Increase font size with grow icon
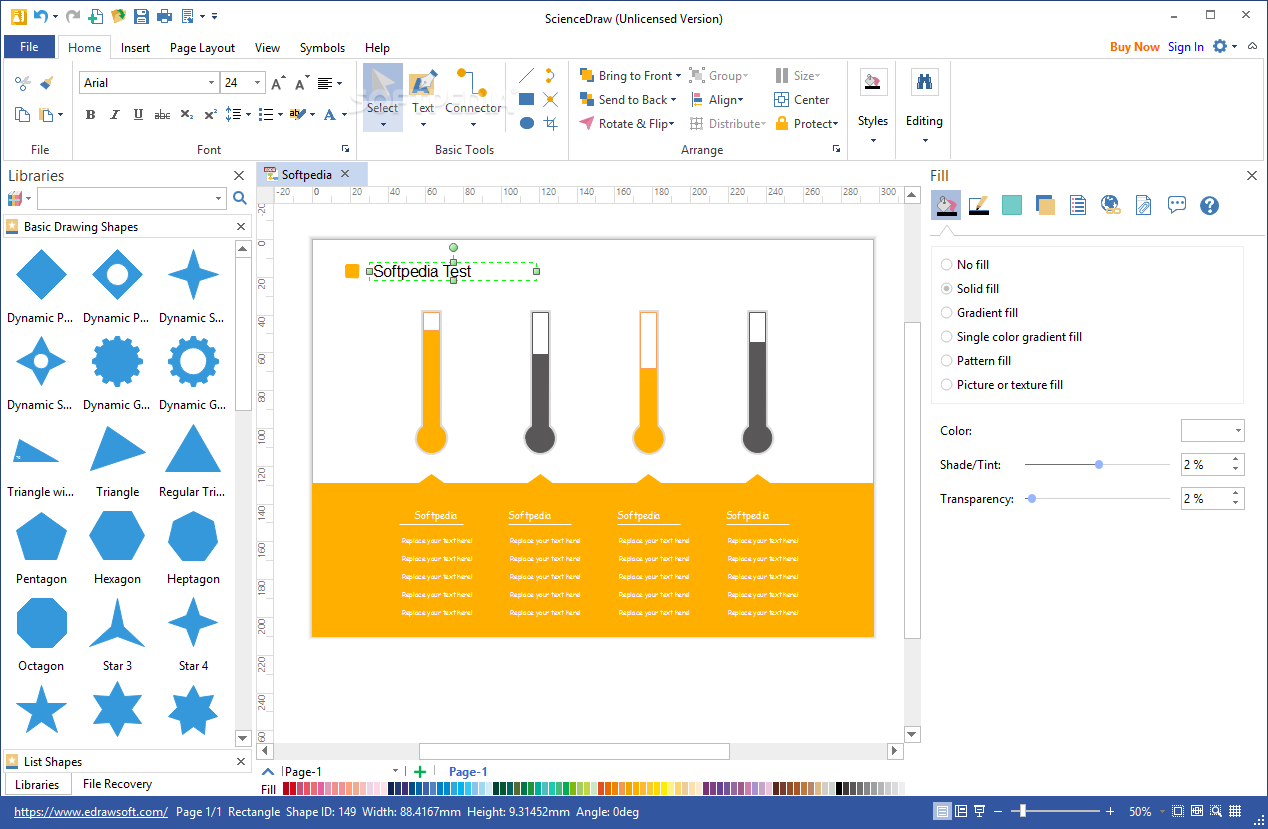The height and width of the screenshot is (829, 1268). click(278, 83)
